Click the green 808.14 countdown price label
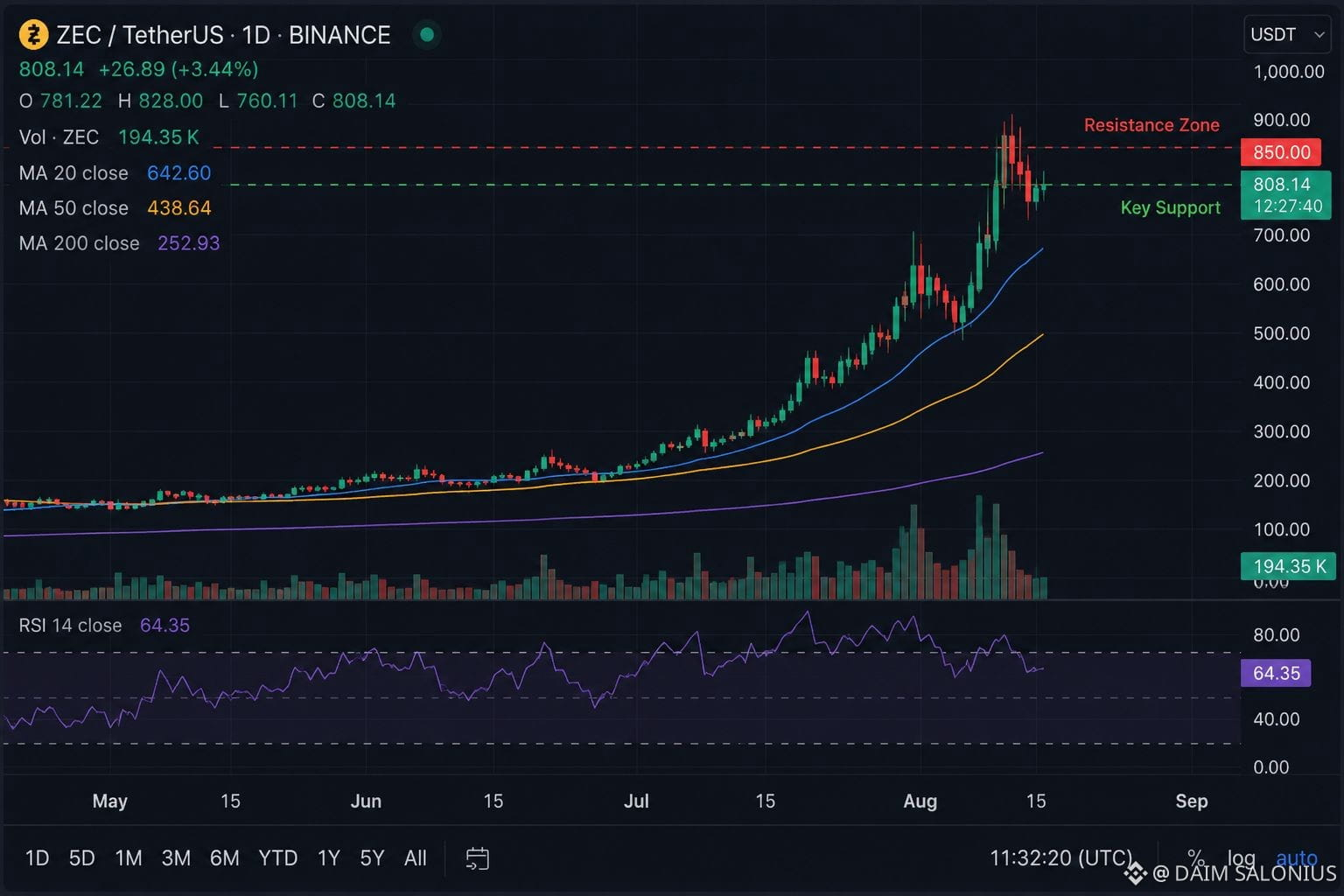 pos(1286,195)
